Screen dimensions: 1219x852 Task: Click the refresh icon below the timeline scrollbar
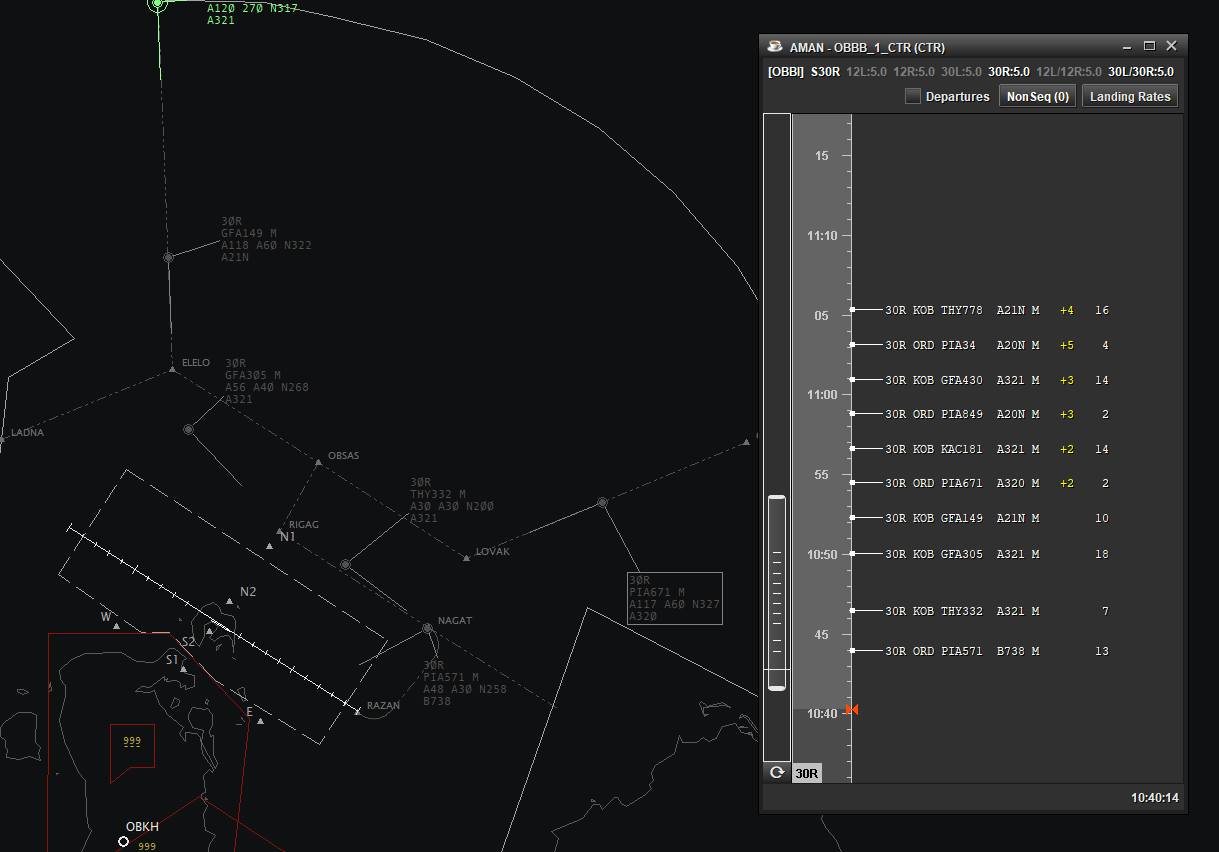coord(776,773)
